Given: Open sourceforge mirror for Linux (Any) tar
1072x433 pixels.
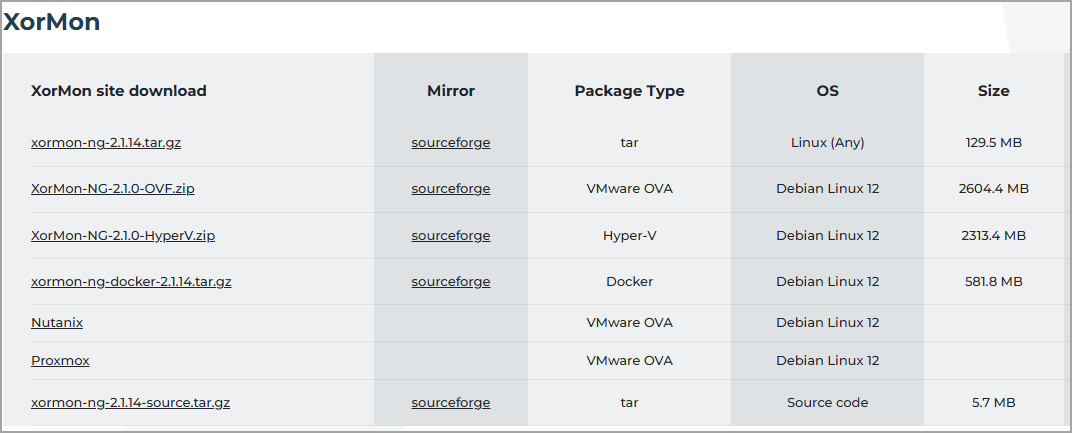Looking at the screenshot, I should click(450, 143).
